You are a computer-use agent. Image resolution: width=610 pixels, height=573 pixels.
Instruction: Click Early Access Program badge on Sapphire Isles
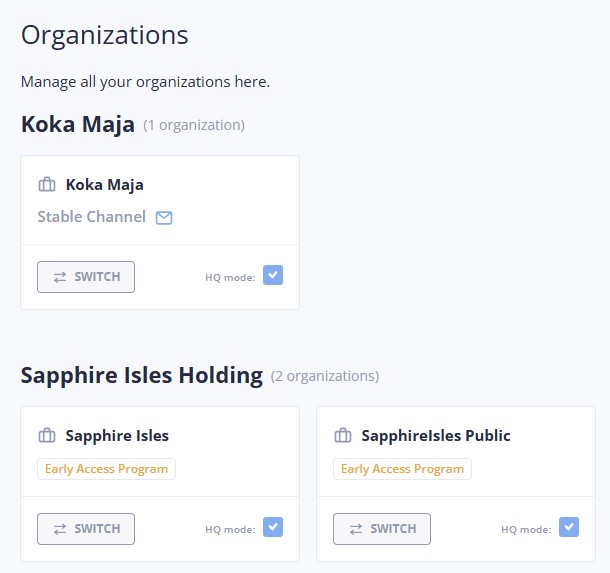click(x=107, y=469)
